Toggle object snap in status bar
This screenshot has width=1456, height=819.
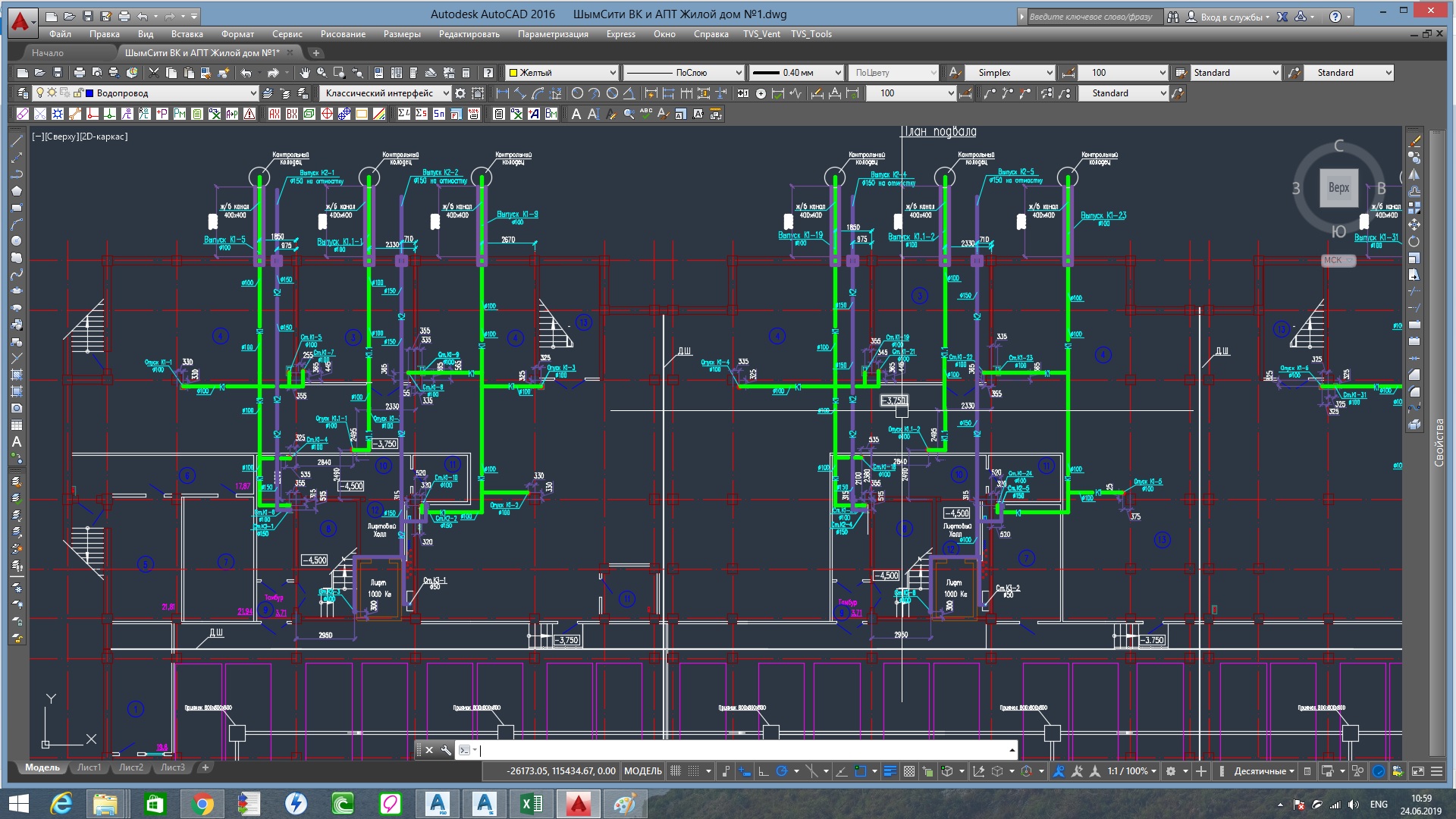(x=861, y=771)
